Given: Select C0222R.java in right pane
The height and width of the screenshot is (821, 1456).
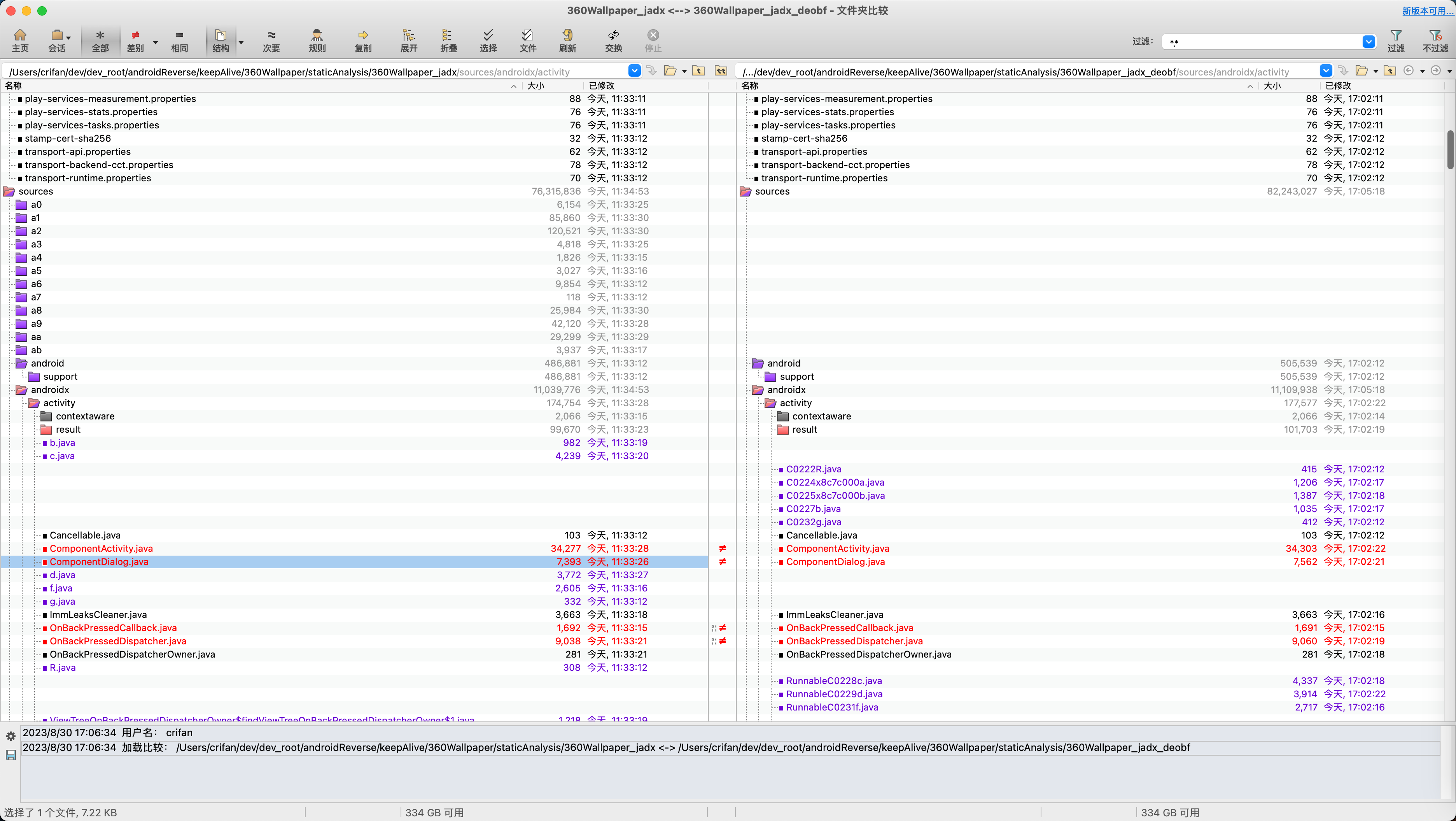Looking at the screenshot, I should click(x=813, y=469).
